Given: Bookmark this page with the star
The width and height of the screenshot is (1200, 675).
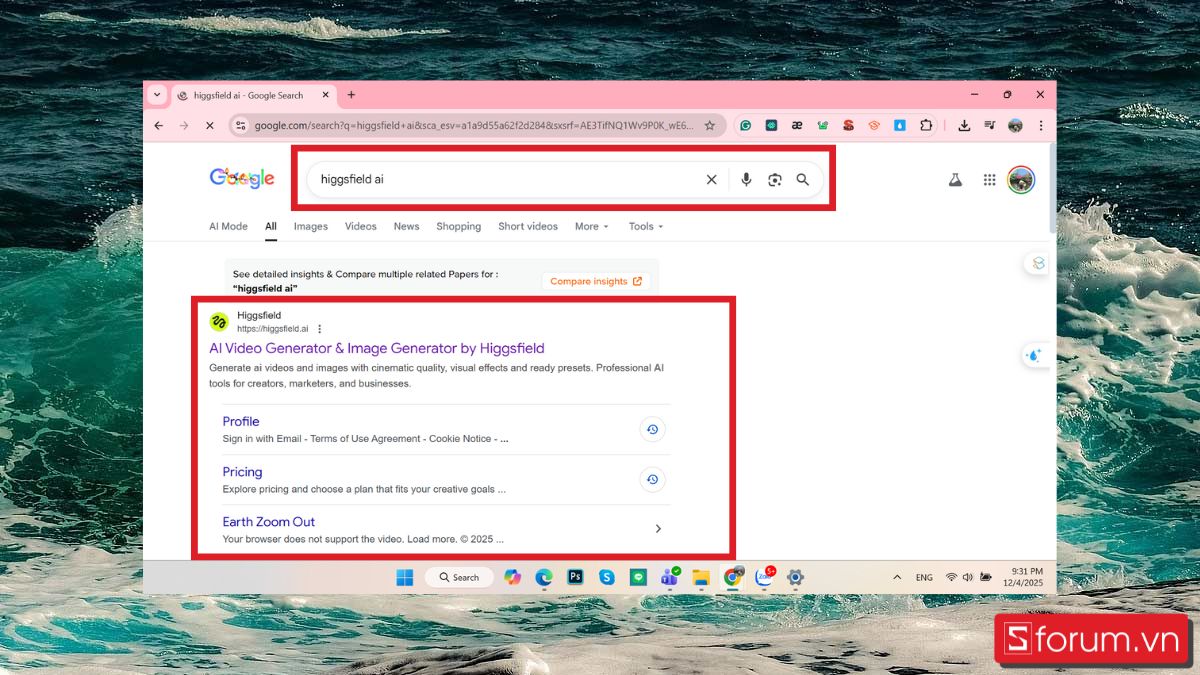Looking at the screenshot, I should (x=710, y=126).
